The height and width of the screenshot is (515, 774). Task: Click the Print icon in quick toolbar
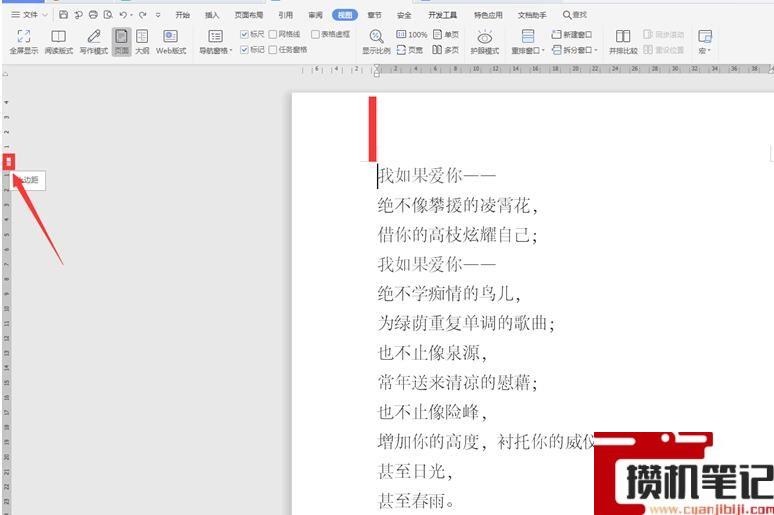click(x=93, y=15)
